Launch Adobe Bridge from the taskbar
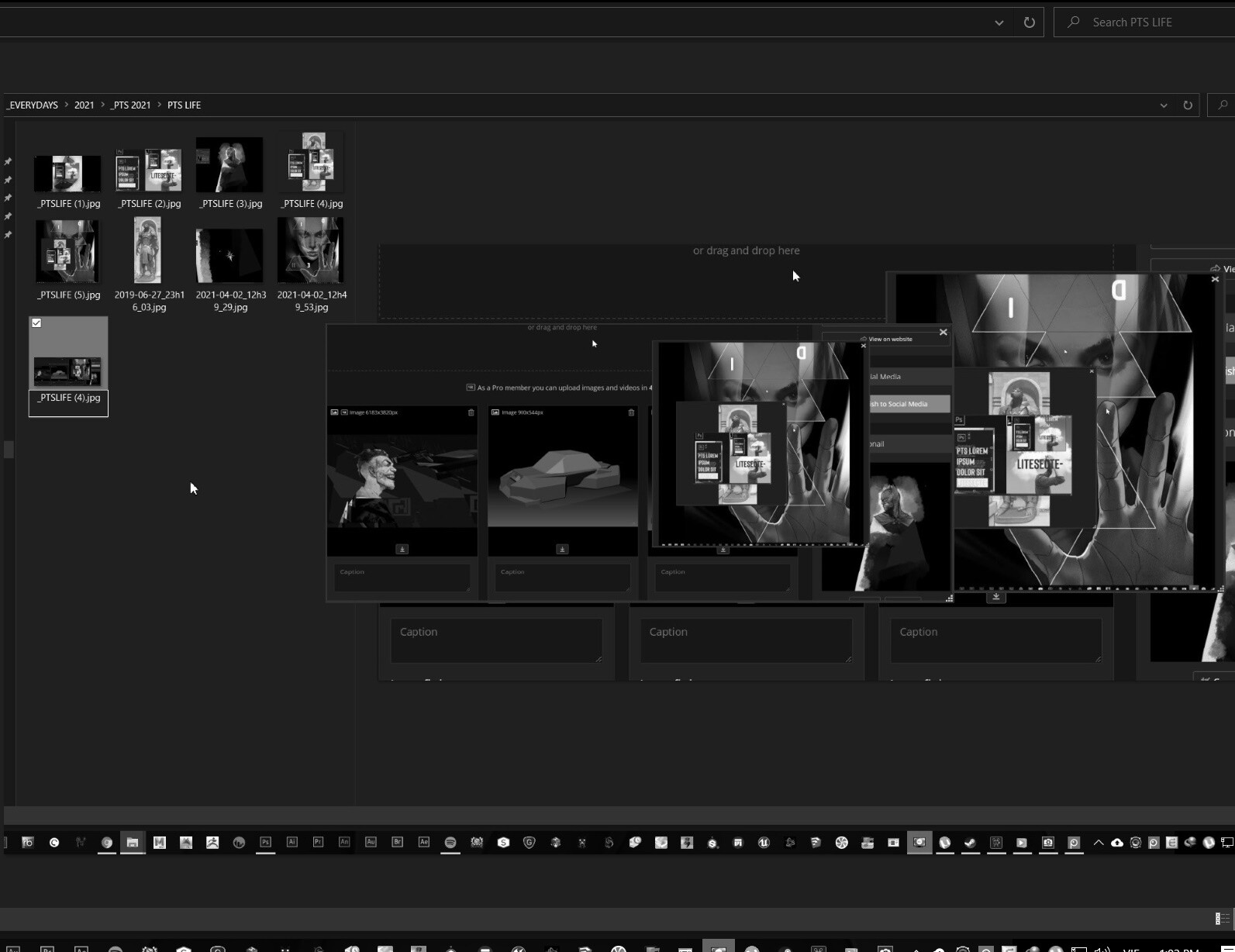This screenshot has width=1235, height=952. pyautogui.click(x=397, y=842)
